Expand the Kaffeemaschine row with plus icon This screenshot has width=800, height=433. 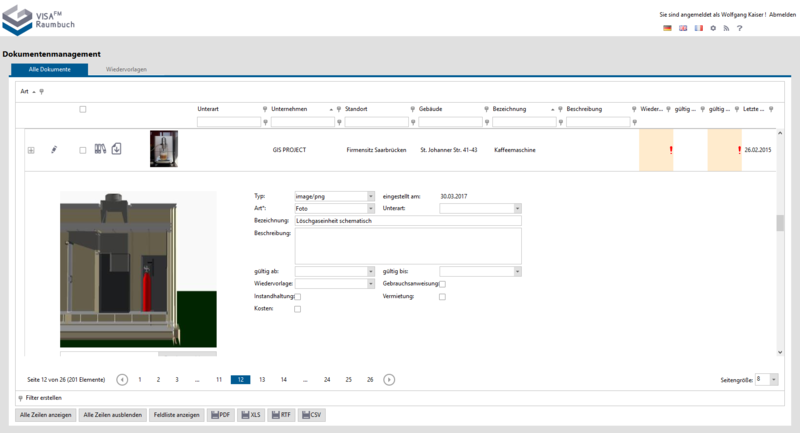(x=31, y=150)
